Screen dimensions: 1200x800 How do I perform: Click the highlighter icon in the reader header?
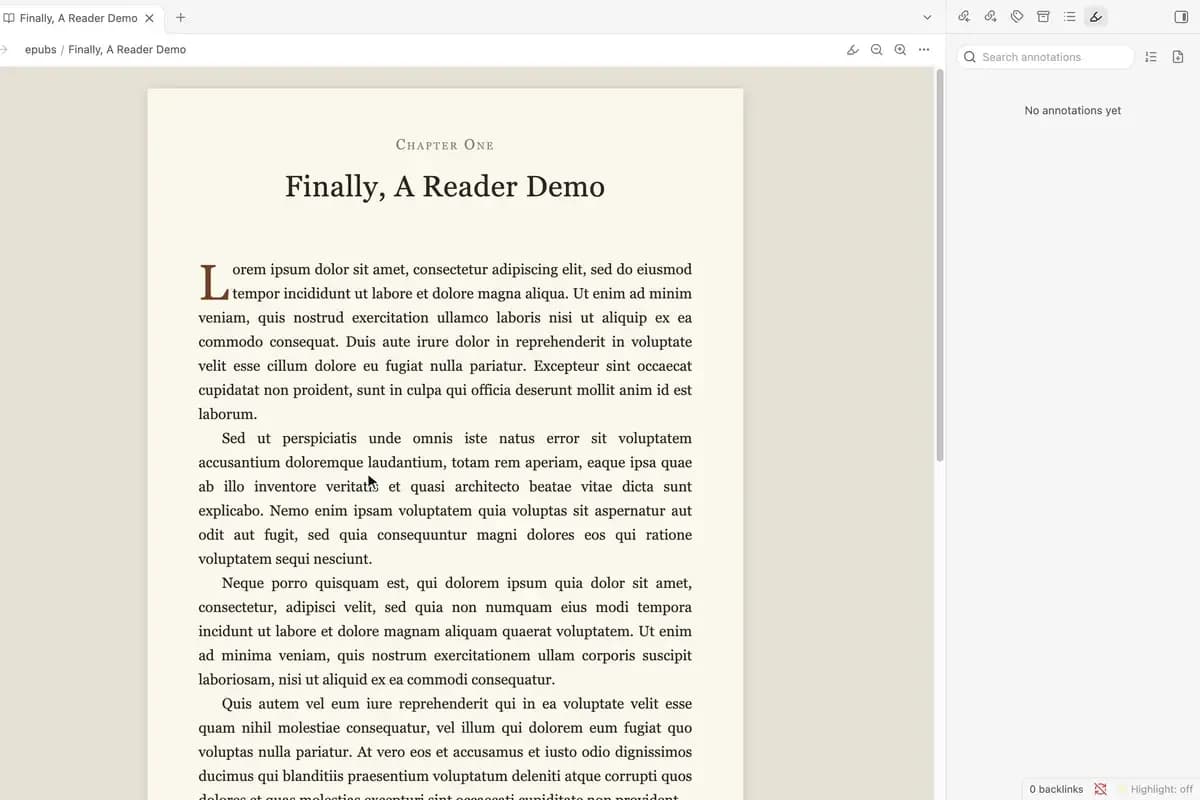[853, 50]
